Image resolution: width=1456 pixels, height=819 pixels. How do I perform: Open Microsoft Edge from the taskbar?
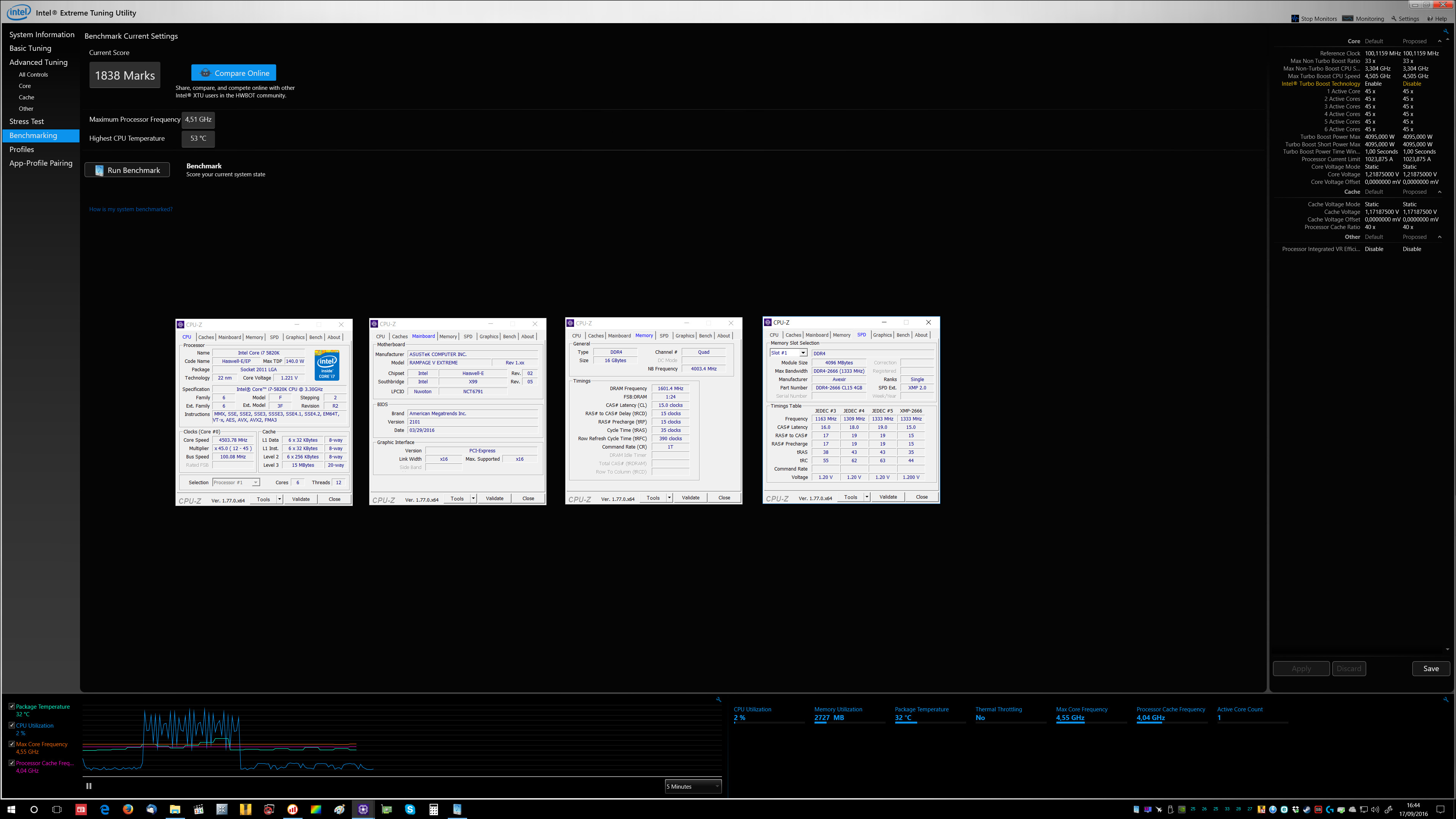105,810
